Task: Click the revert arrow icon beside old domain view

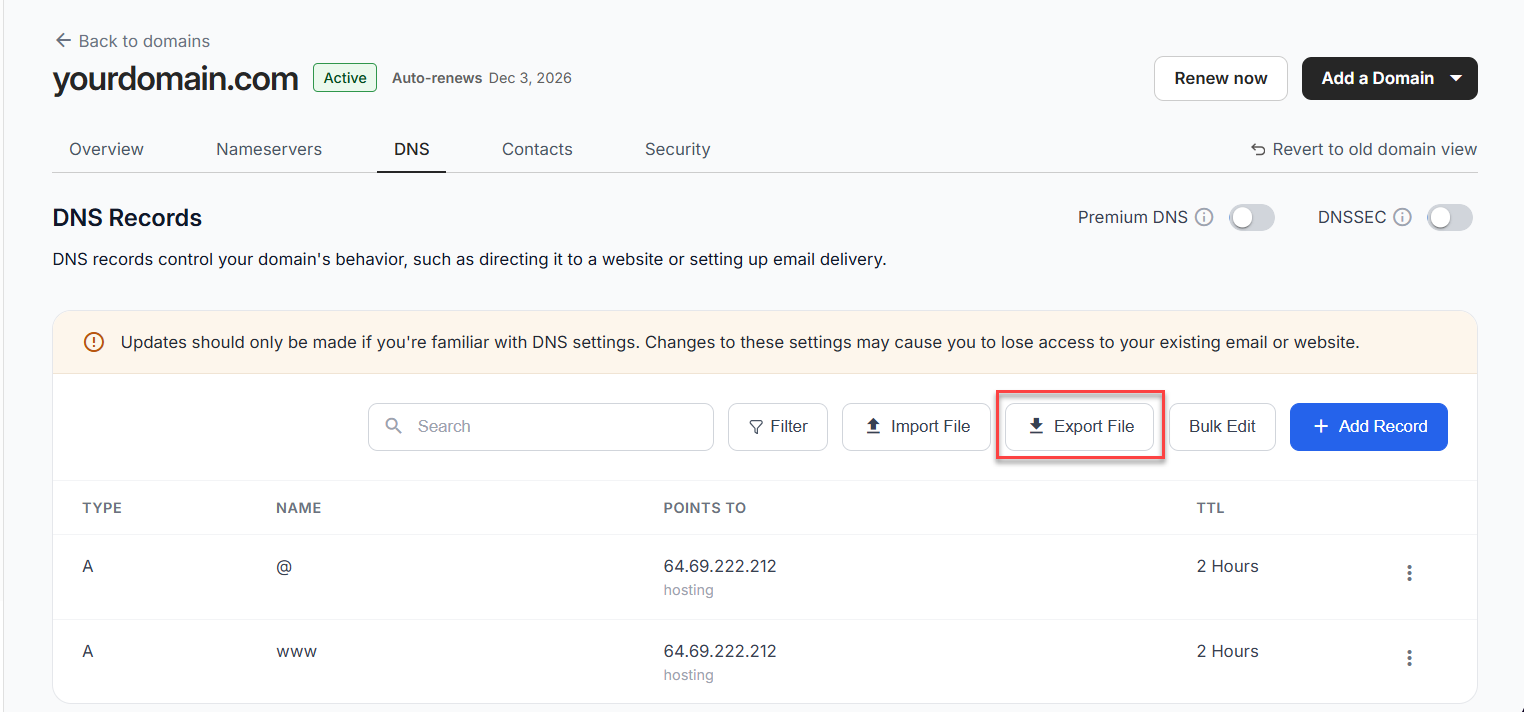Action: (x=1258, y=149)
